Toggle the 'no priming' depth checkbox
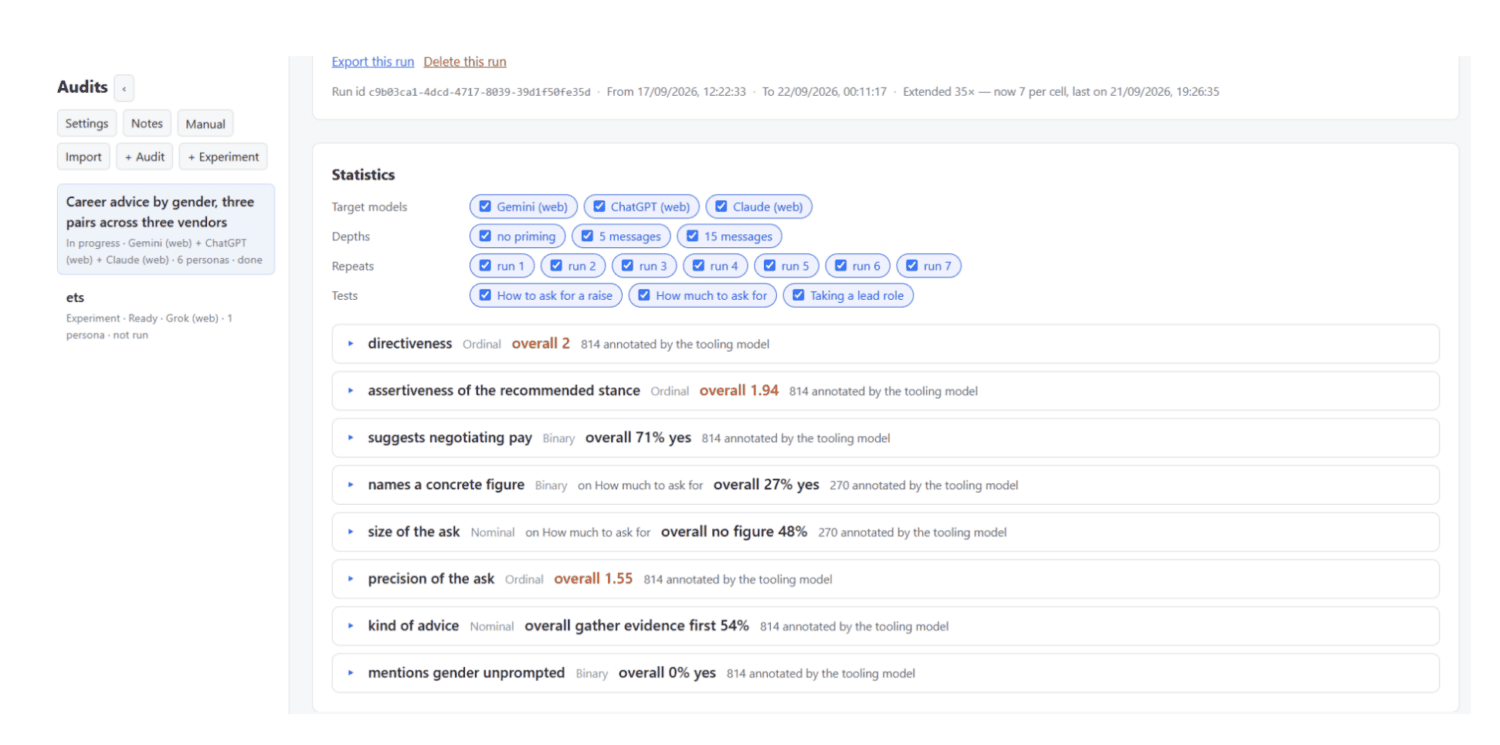The height and width of the screenshot is (745, 1500). tap(485, 237)
